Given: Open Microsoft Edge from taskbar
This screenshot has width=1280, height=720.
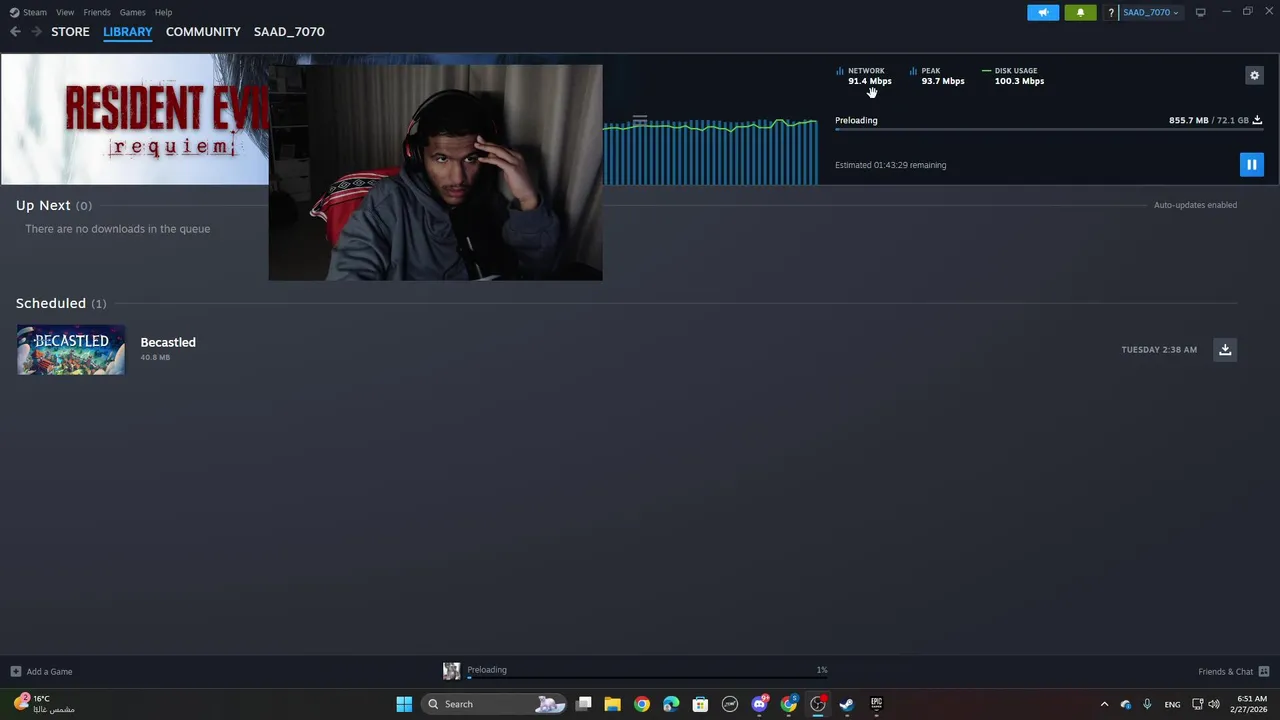Looking at the screenshot, I should tap(671, 704).
